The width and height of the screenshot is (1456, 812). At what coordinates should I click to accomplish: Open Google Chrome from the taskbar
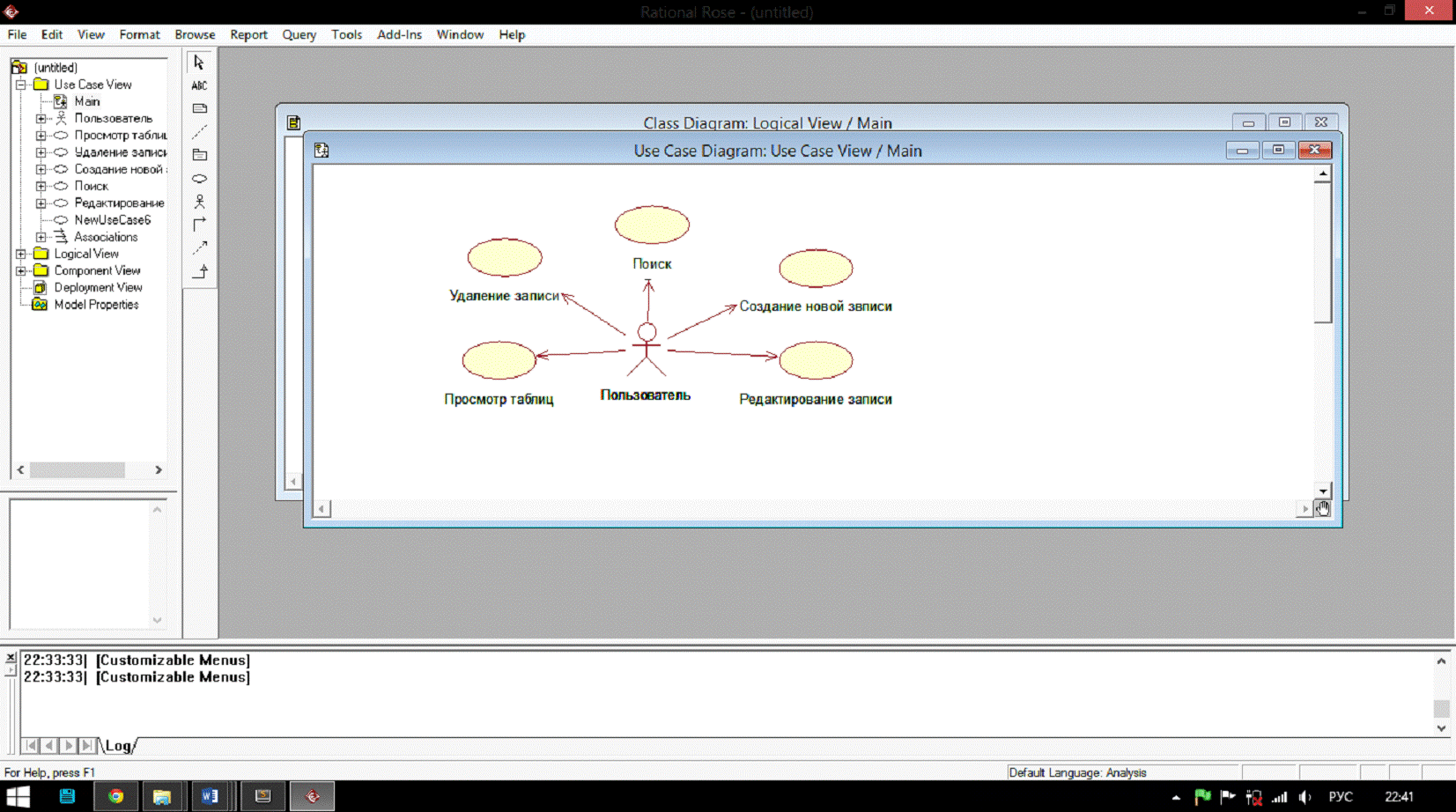115,796
